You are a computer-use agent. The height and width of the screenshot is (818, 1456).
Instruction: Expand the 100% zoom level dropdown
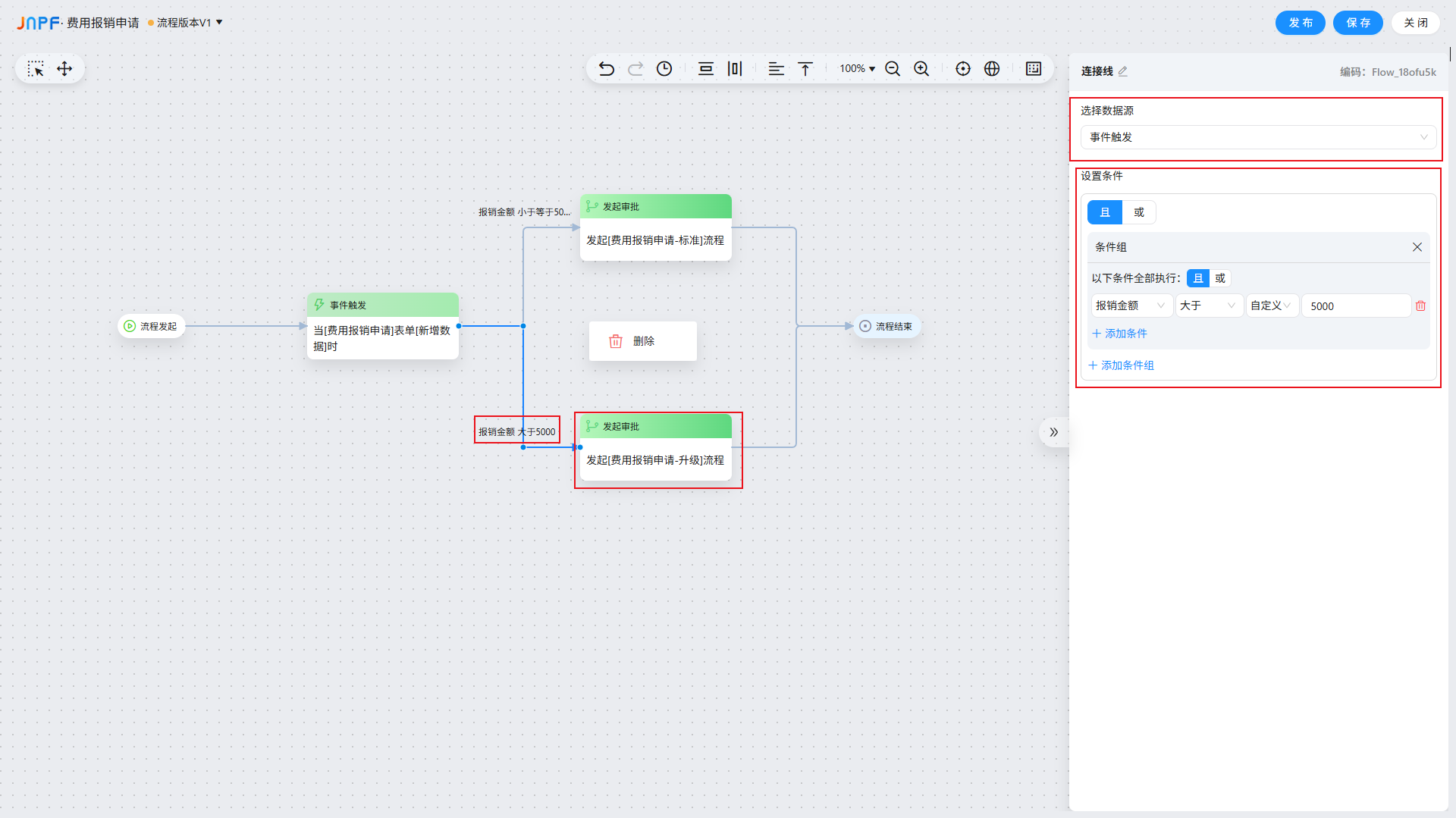click(x=857, y=69)
